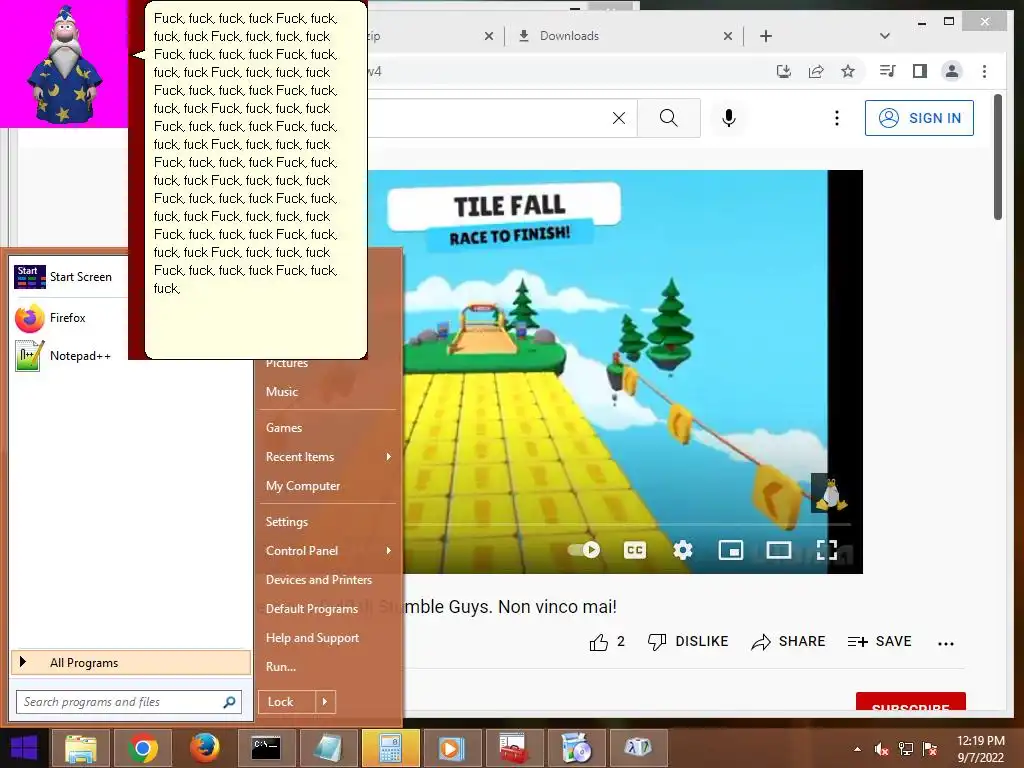Open video player settings gear
Screen dimensions: 1024x768
point(682,550)
